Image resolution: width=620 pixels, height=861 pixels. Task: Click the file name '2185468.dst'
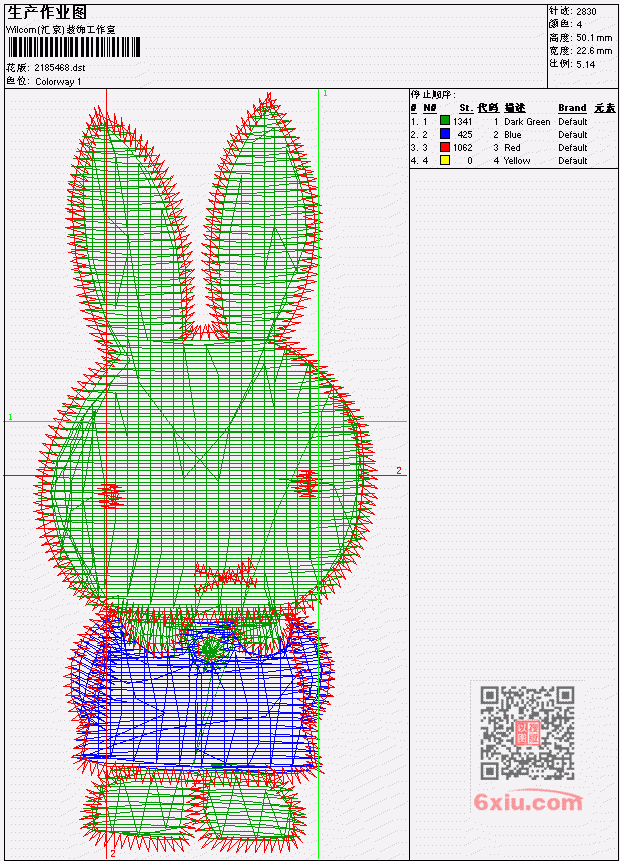[x=59, y=68]
